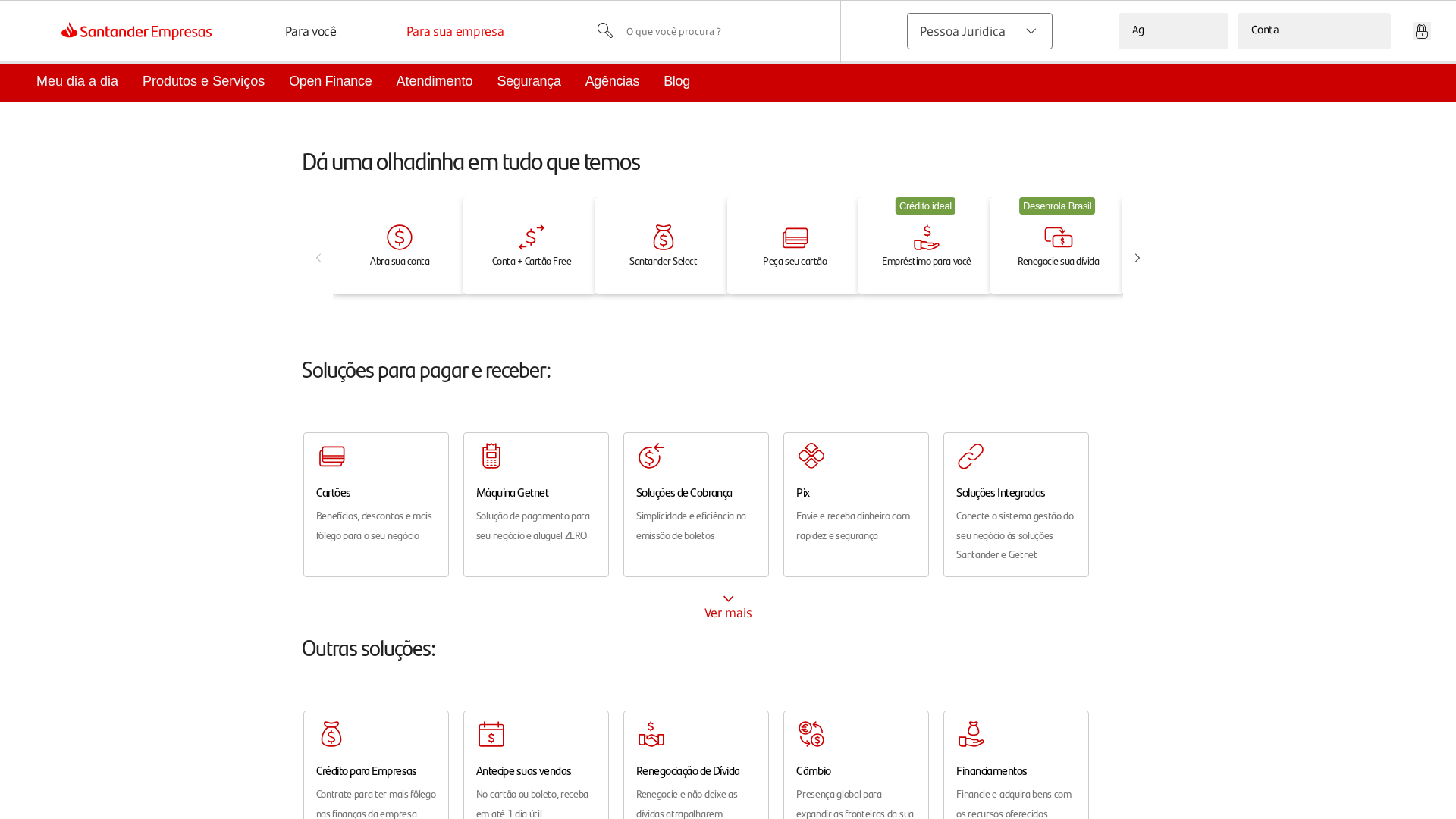Open the Atendimento menu
This screenshot has height=819, width=1456.
coord(435,81)
